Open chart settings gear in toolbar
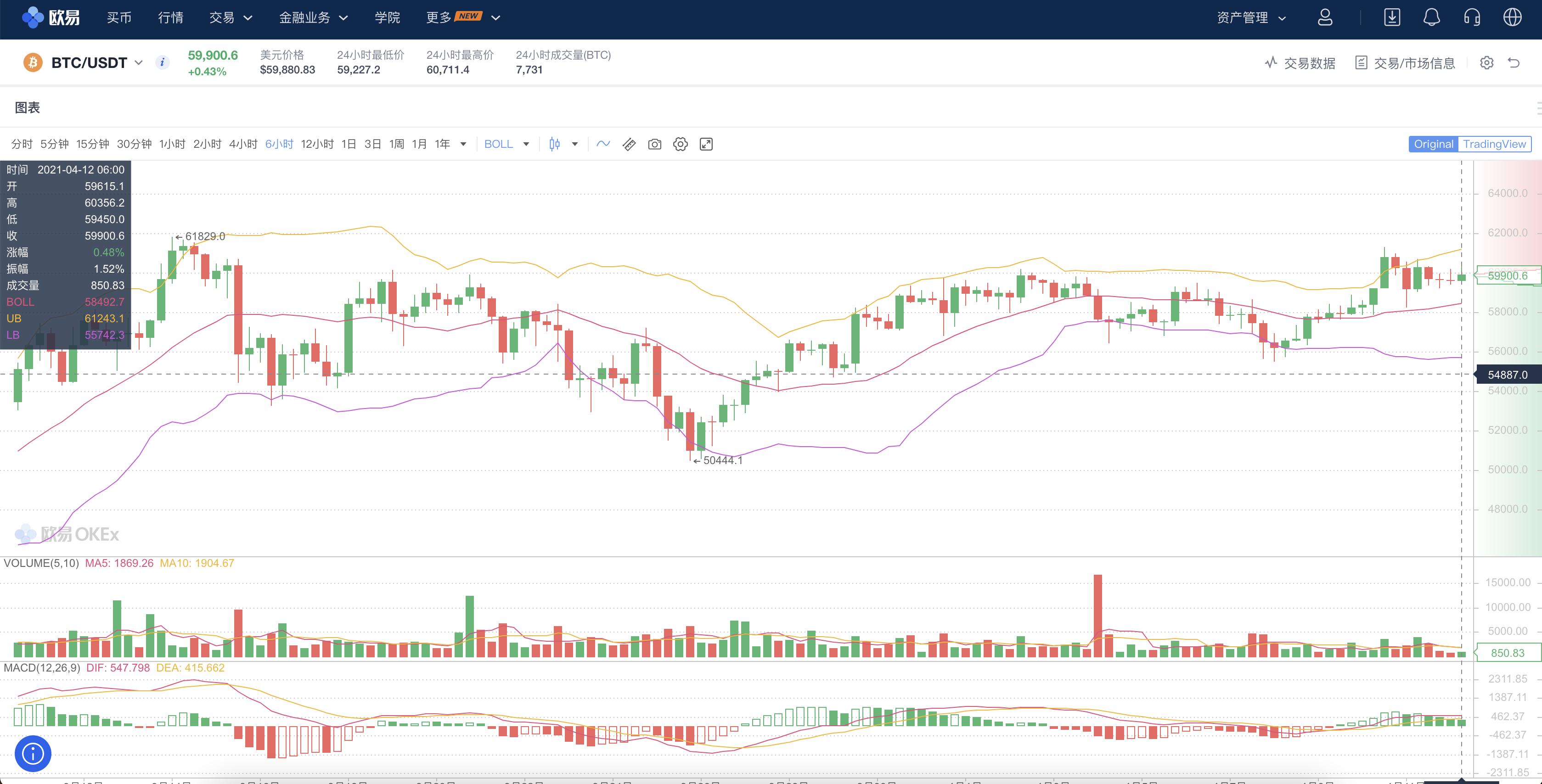 pyautogui.click(x=680, y=144)
